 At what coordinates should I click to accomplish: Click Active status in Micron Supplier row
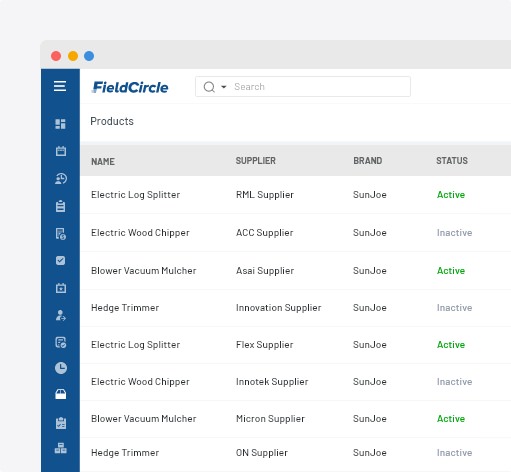point(451,419)
